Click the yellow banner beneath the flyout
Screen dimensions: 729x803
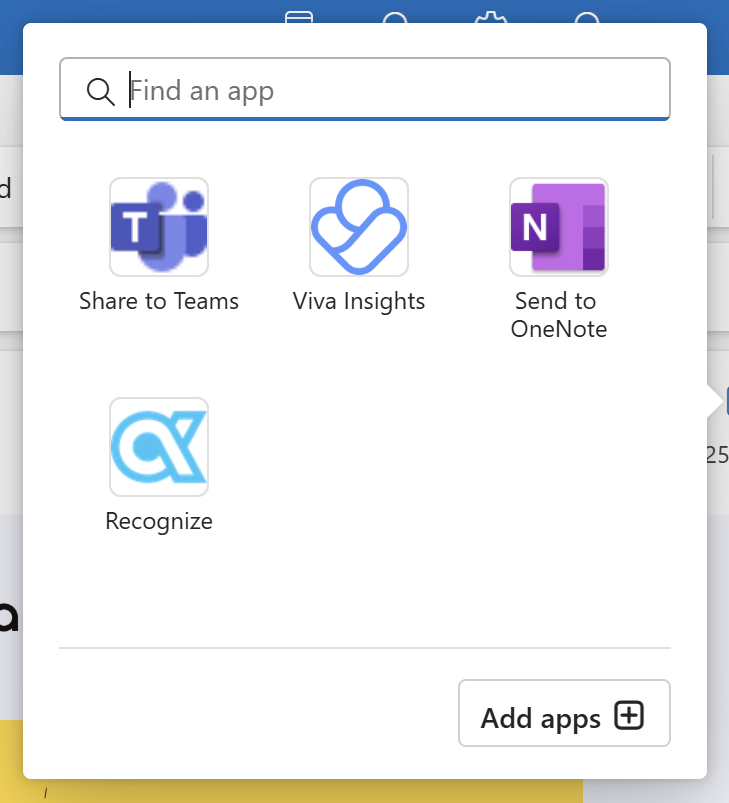point(300,790)
